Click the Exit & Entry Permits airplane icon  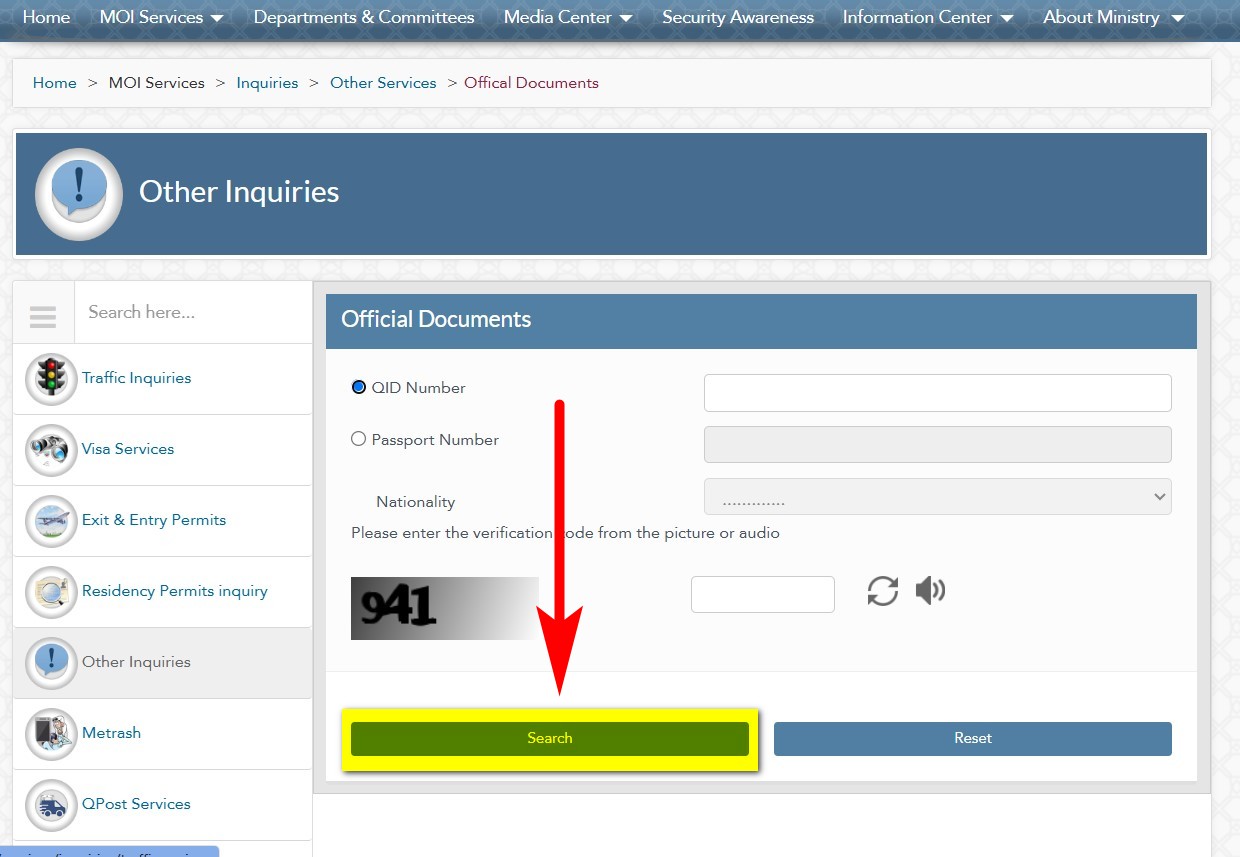coord(51,521)
